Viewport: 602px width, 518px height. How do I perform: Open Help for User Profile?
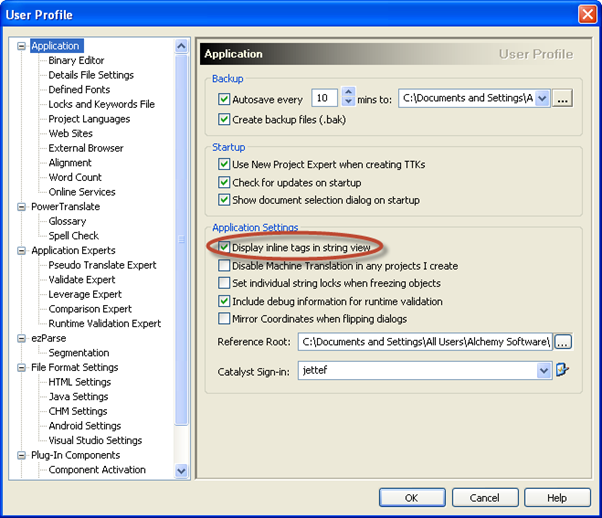pos(557,498)
